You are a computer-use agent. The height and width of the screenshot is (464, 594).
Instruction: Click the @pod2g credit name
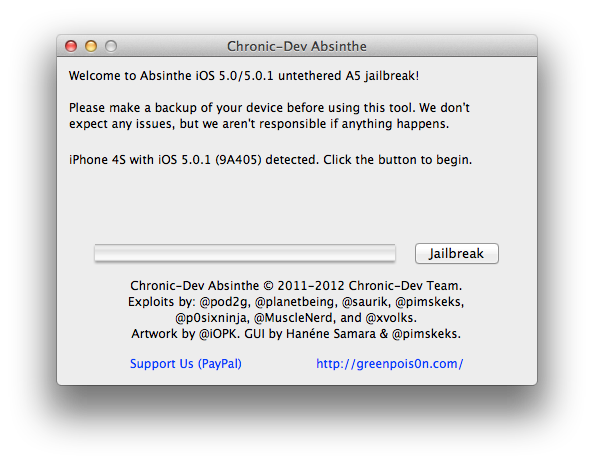tap(224, 302)
